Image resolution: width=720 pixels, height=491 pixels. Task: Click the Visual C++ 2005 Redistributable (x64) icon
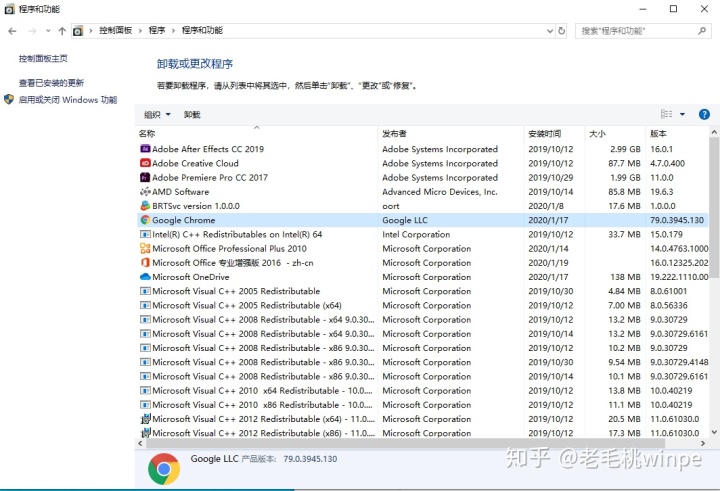coord(145,305)
